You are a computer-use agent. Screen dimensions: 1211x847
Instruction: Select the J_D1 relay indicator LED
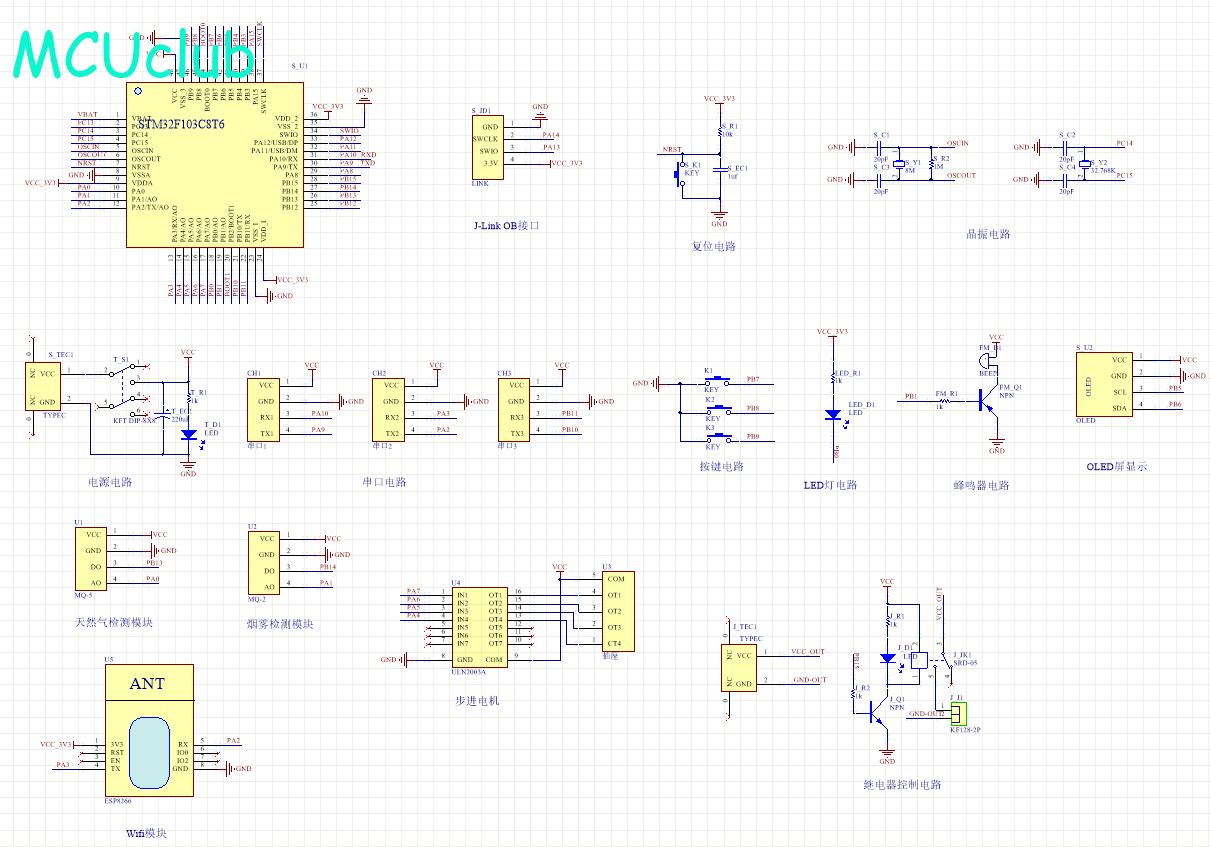887,658
